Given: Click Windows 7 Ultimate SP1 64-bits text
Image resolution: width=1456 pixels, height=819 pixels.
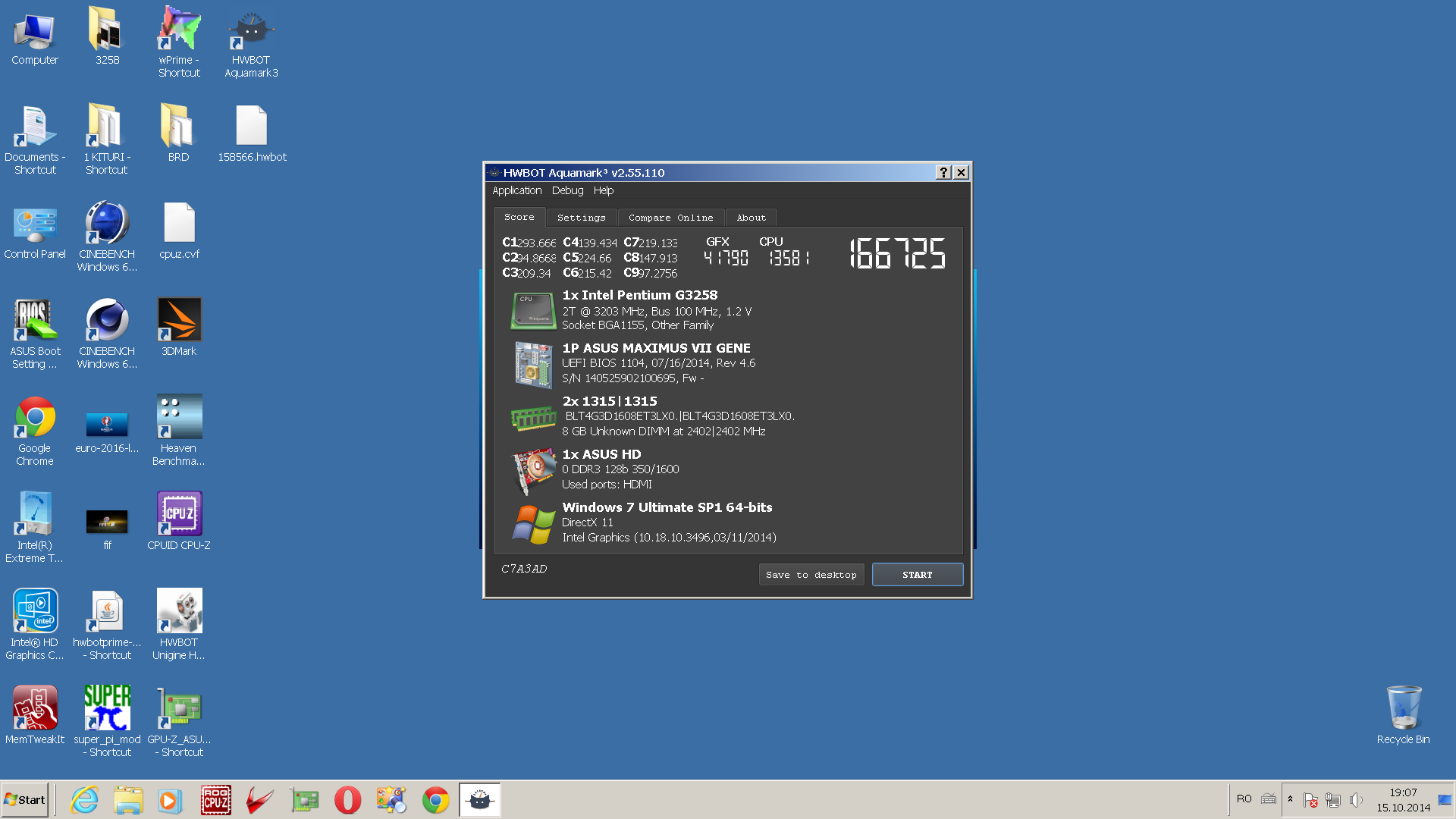Looking at the screenshot, I should [667, 507].
